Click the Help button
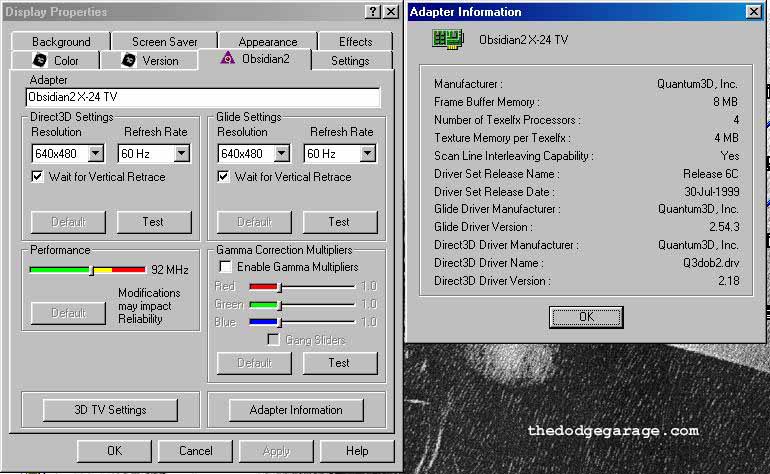770x474 pixels. [x=357, y=451]
